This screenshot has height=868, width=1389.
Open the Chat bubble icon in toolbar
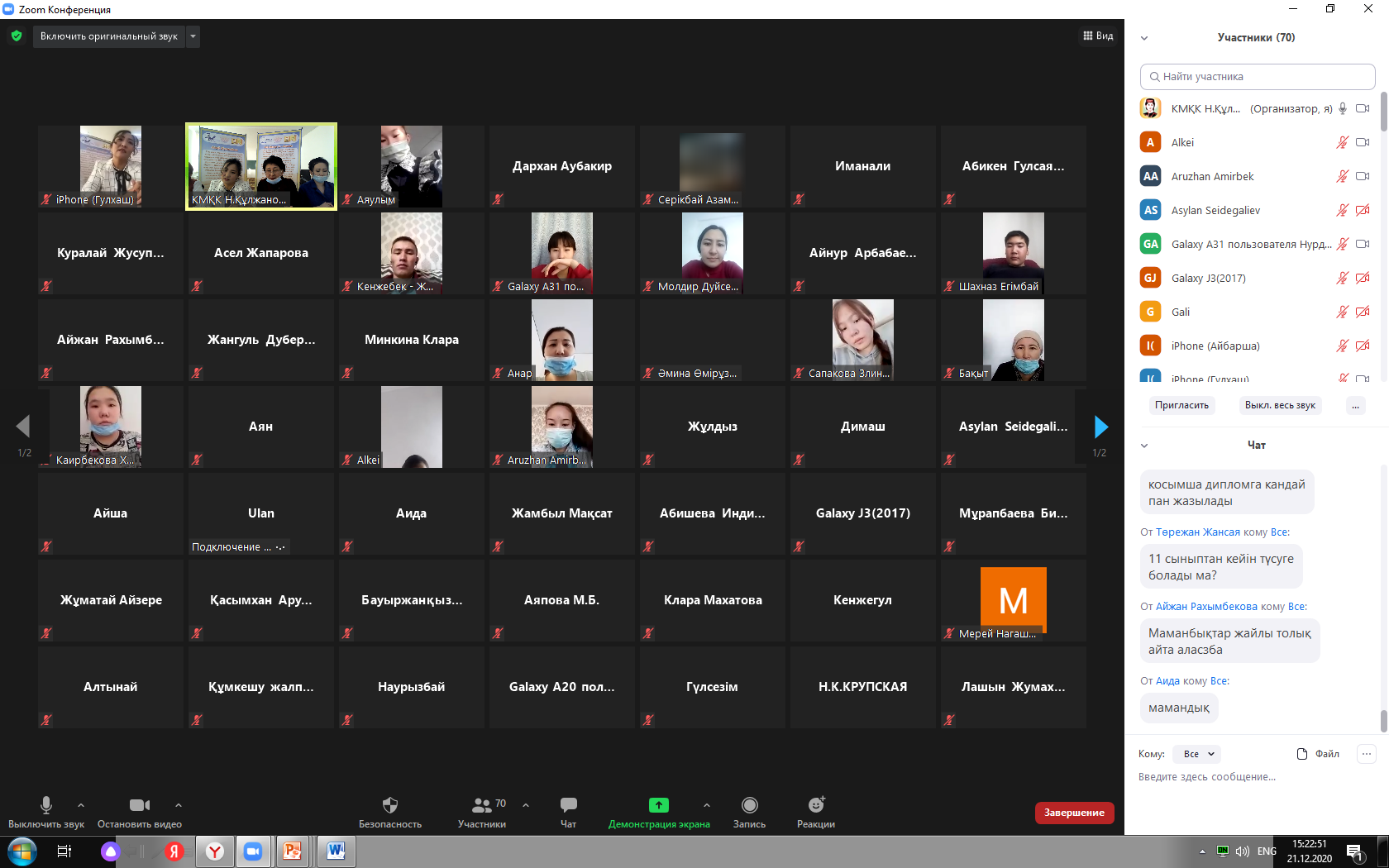(568, 805)
